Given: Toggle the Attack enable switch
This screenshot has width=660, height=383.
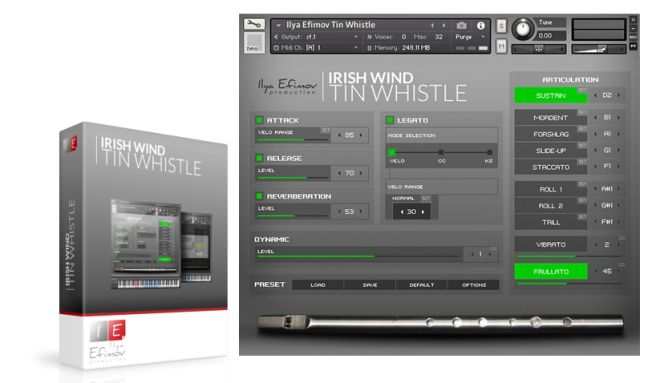Looking at the screenshot, I should (259, 120).
